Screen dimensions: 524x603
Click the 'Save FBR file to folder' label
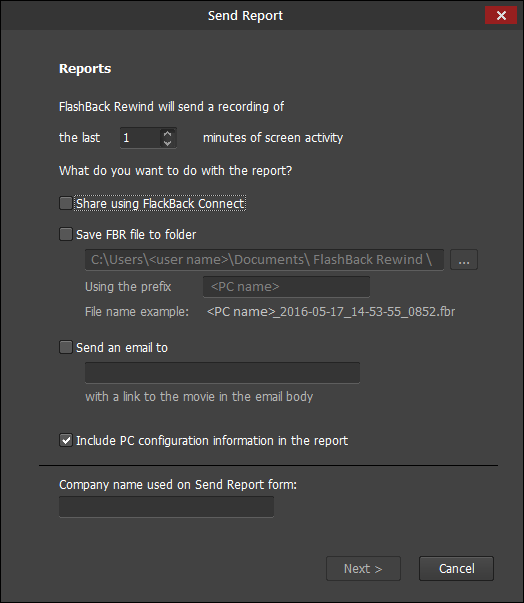tap(136, 235)
